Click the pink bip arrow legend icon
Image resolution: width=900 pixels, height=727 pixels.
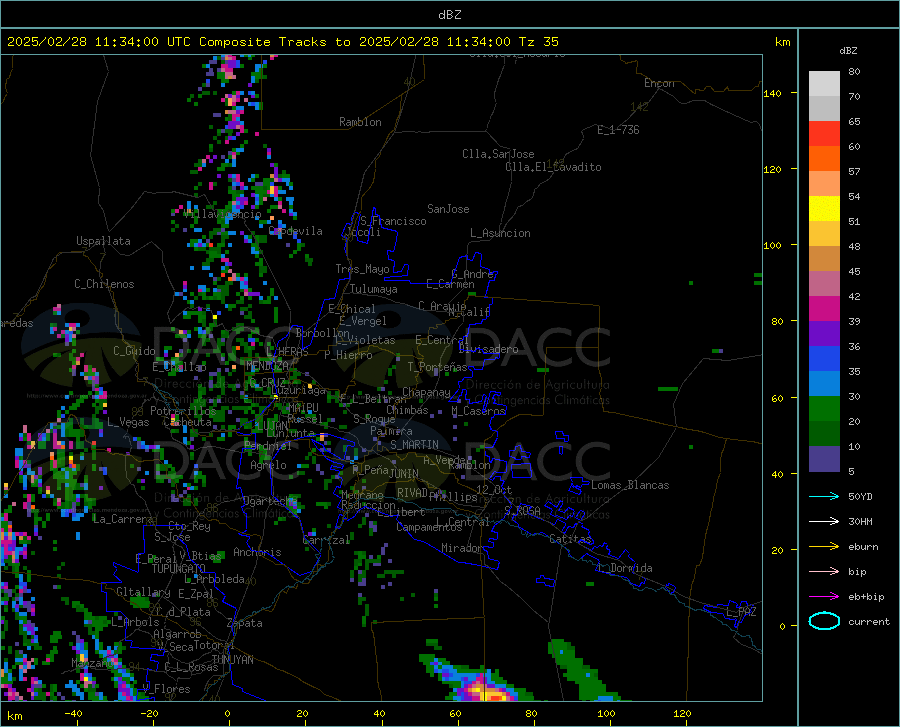[x=824, y=572]
